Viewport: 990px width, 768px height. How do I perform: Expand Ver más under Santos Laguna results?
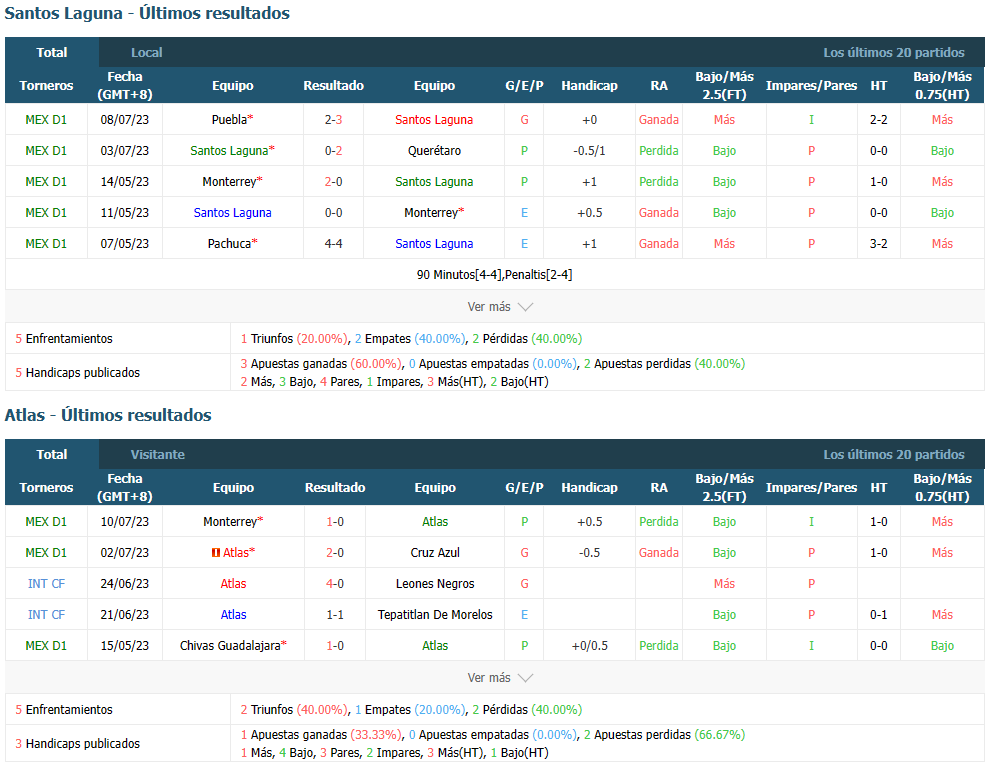[500, 307]
